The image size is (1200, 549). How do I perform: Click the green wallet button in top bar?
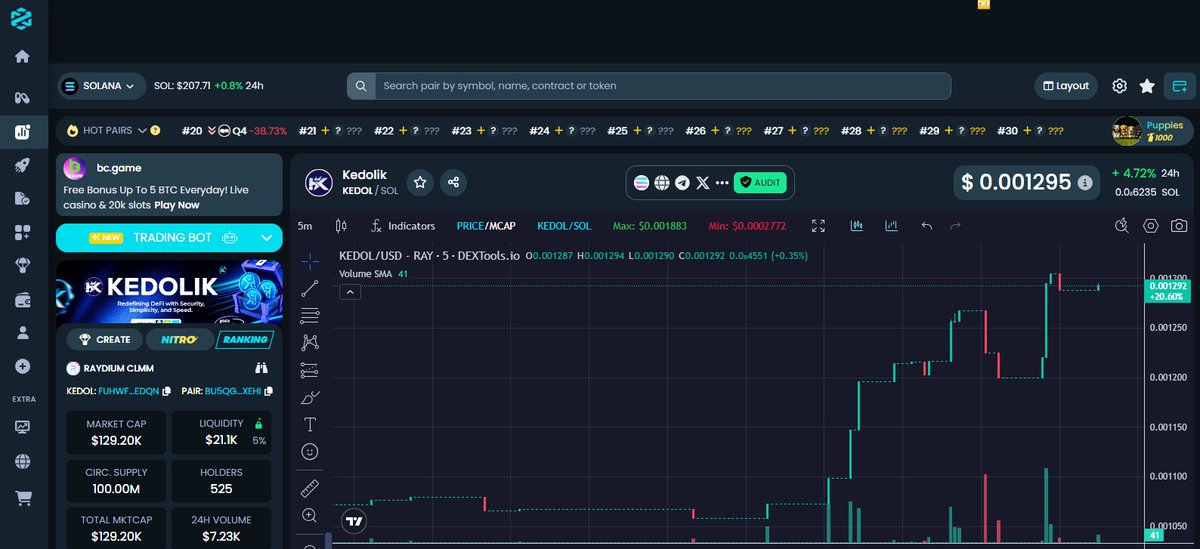click(1180, 86)
